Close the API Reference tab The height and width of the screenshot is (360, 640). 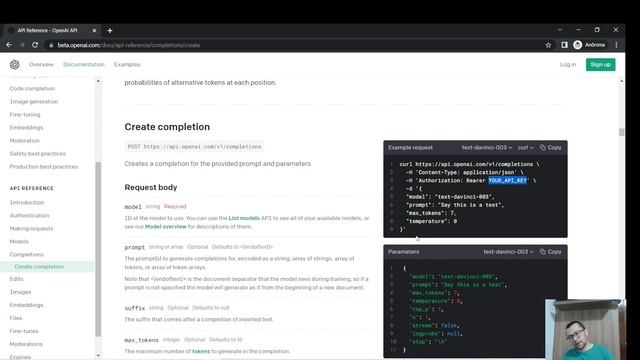(x=94, y=31)
